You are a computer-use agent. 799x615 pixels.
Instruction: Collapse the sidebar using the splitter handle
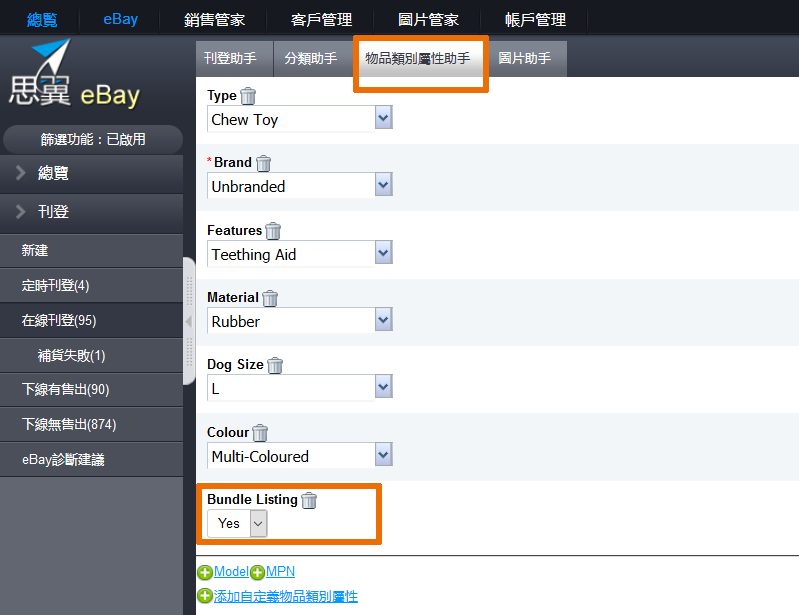pyautogui.click(x=189, y=321)
